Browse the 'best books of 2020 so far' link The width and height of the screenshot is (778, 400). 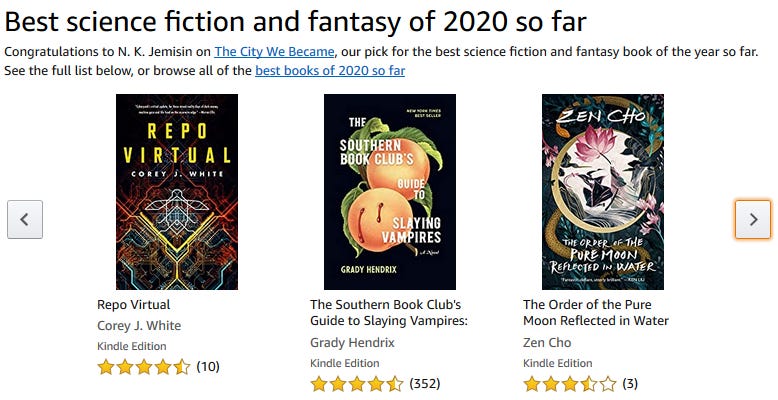click(330, 71)
